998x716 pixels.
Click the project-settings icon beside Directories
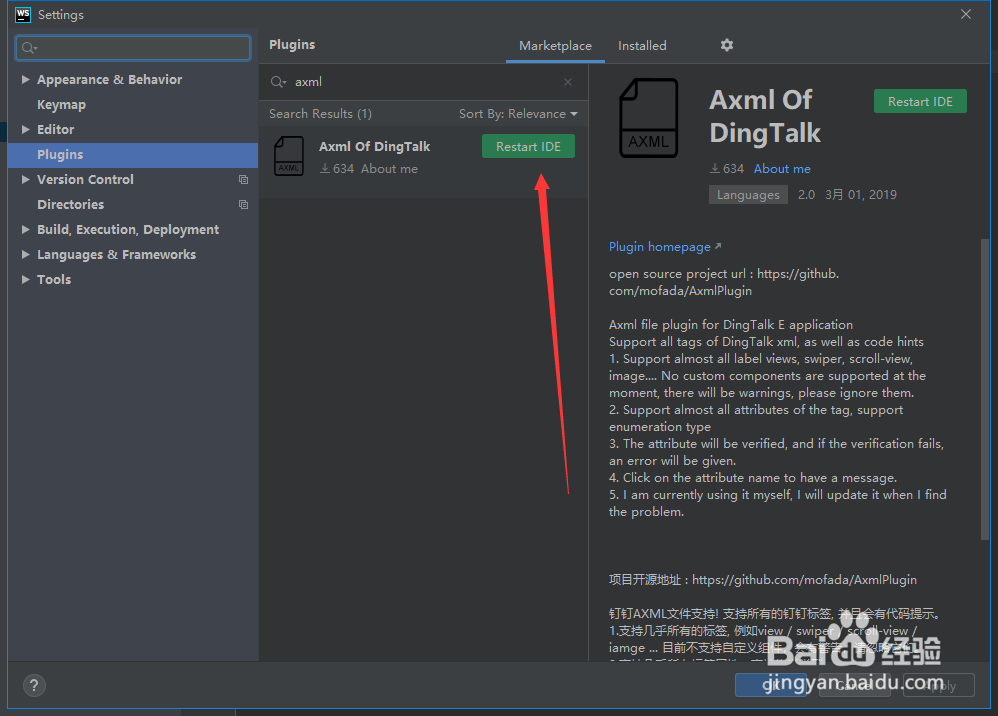243,204
